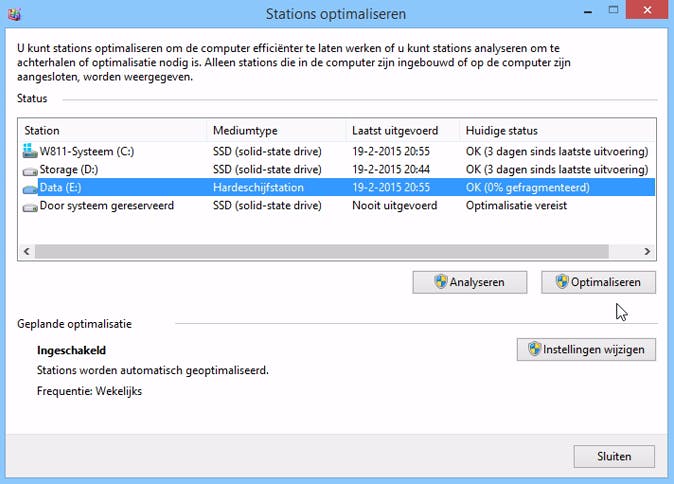The width and height of the screenshot is (674, 484).
Task: Select the Door systeem gereserveerd row
Action: [x=106, y=206]
